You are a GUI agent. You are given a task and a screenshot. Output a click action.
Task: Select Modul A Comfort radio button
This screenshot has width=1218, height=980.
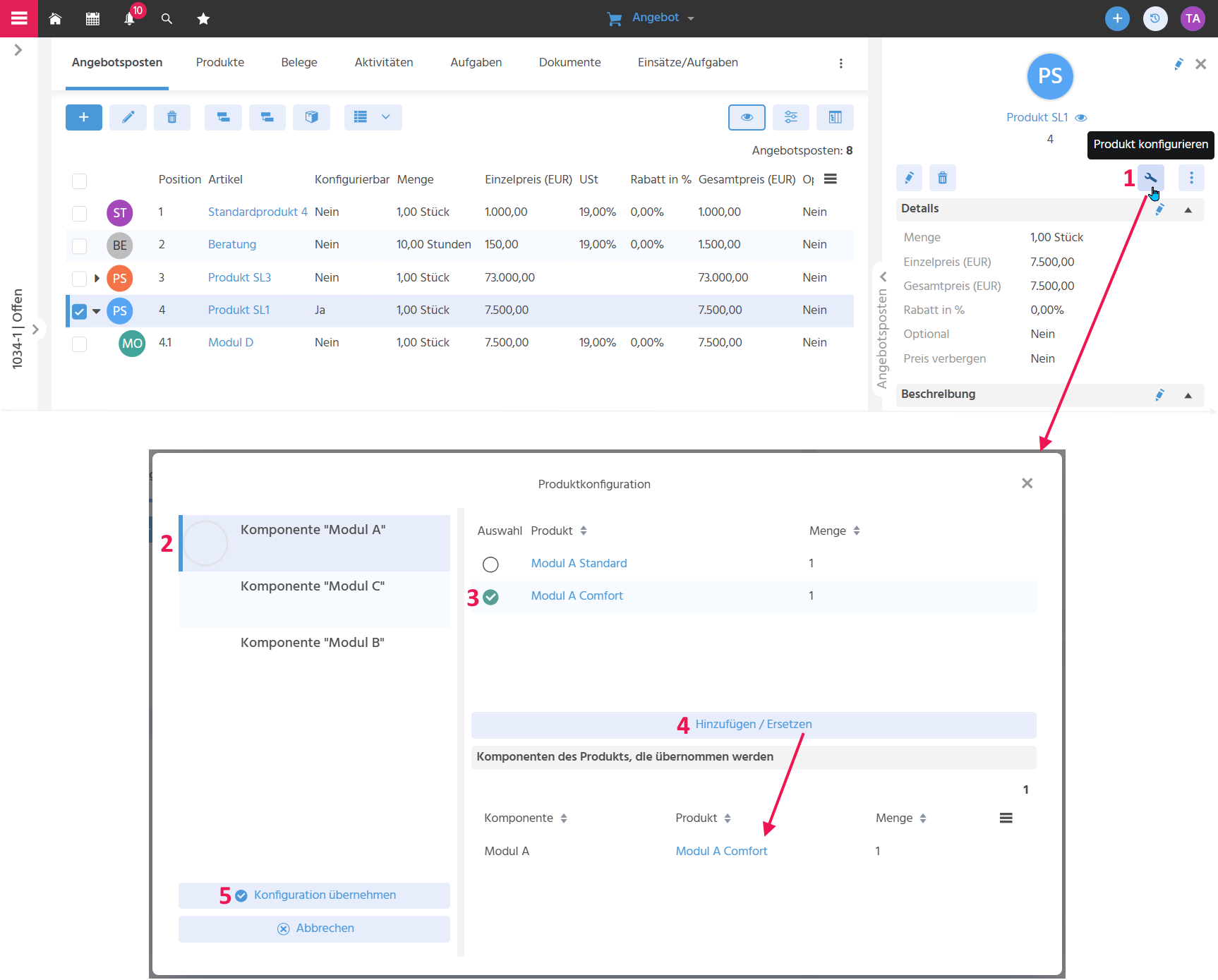point(490,597)
